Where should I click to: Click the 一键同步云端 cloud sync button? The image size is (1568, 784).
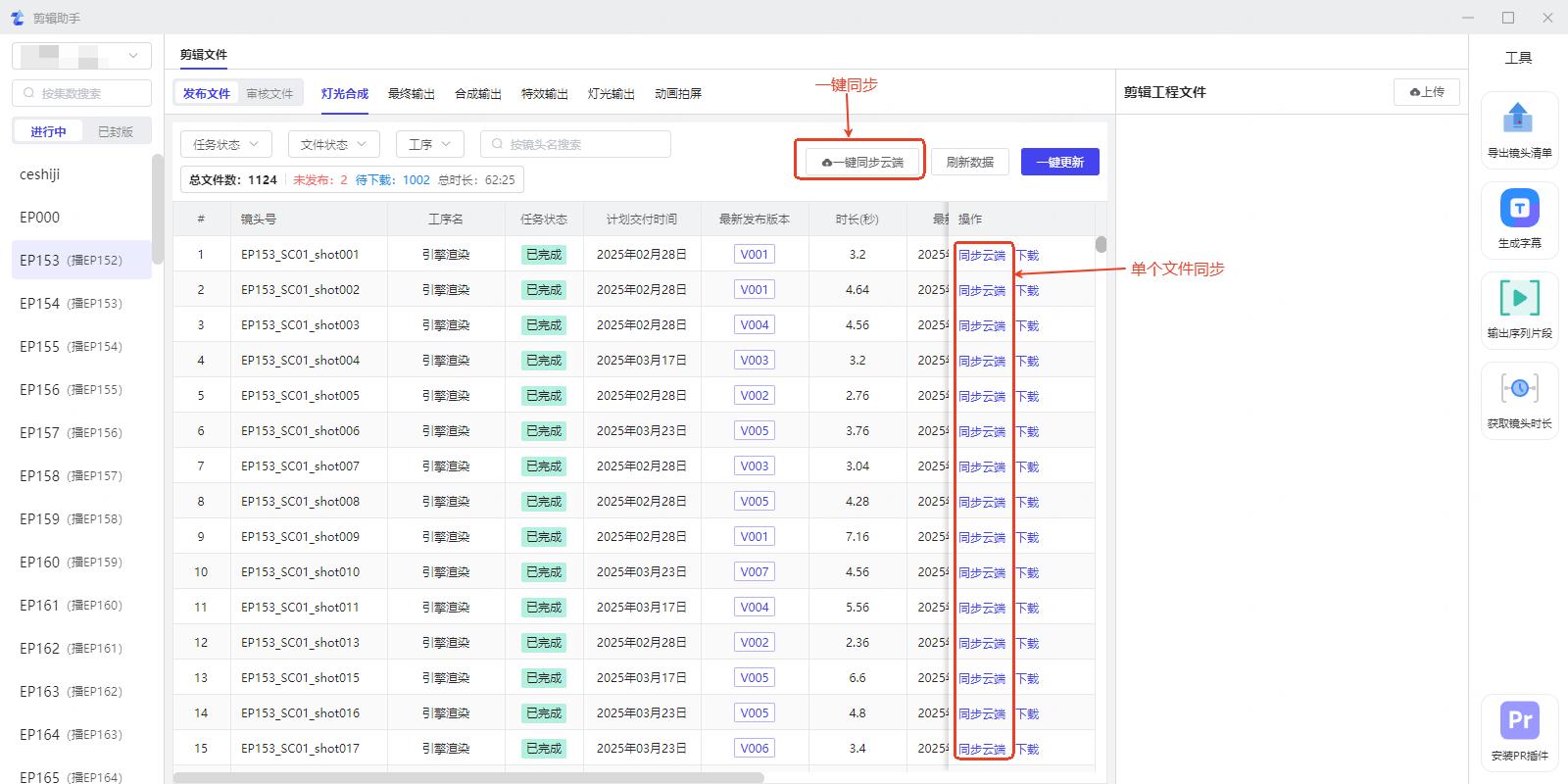(x=862, y=162)
